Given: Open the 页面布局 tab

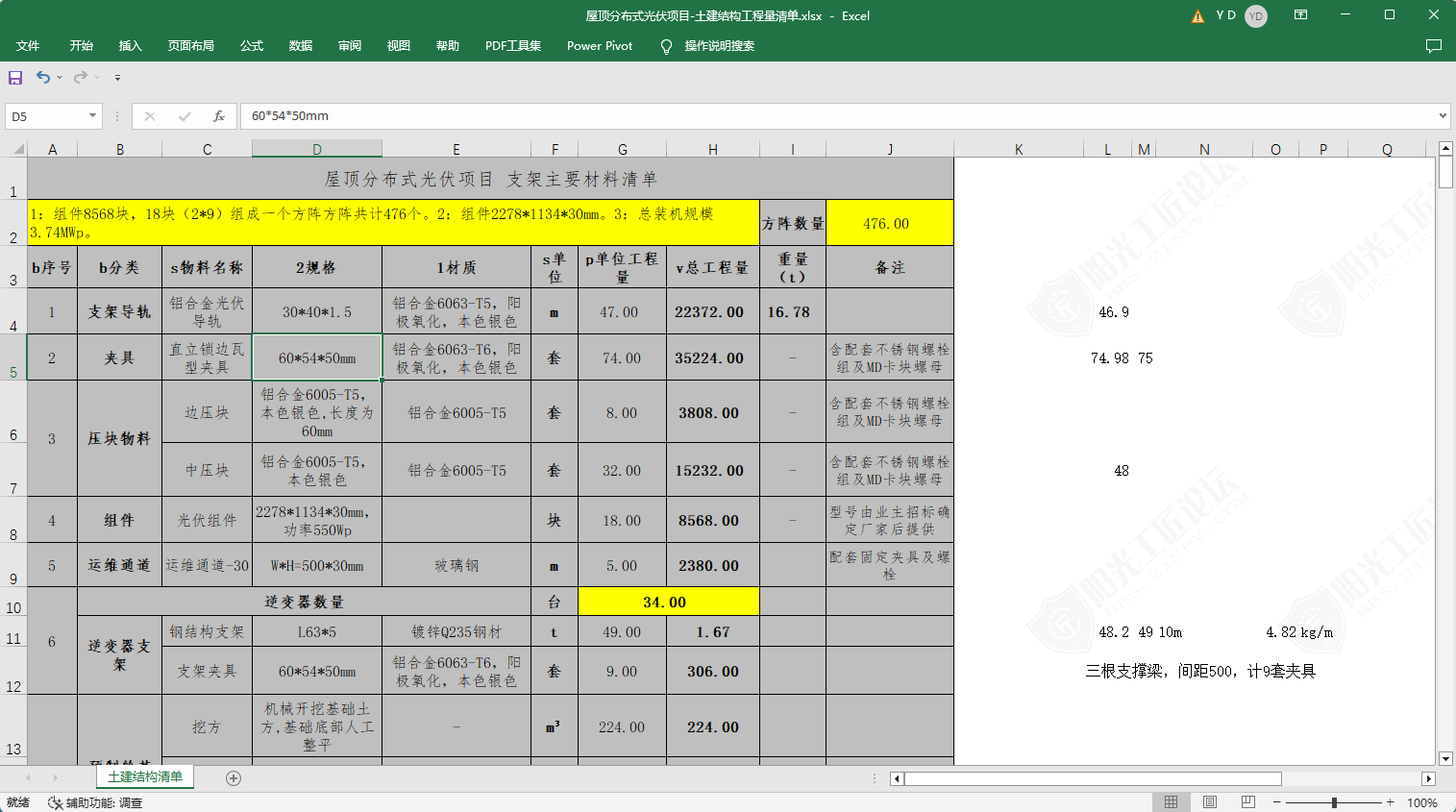Looking at the screenshot, I should pos(191,46).
